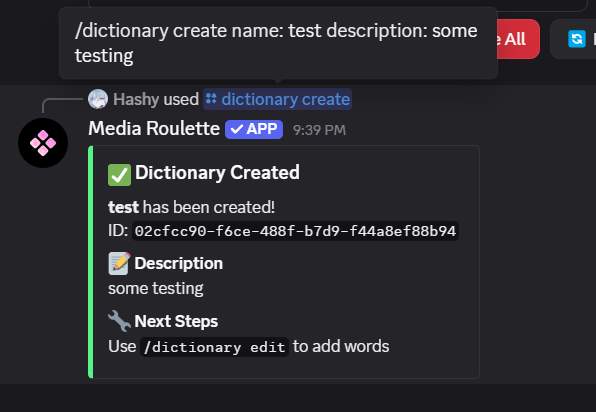Click the red button ending in 'All'

[x=518, y=39]
